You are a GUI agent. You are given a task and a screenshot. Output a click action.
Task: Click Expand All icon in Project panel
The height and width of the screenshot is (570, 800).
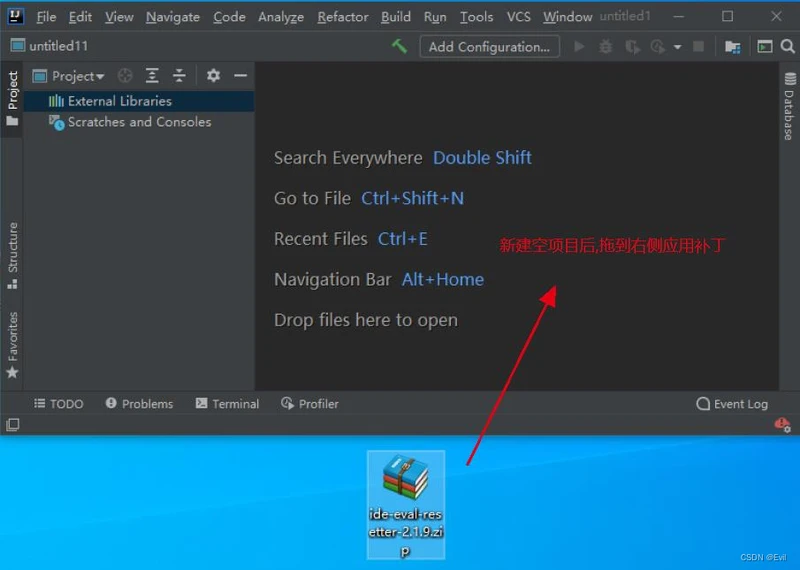tap(152, 76)
